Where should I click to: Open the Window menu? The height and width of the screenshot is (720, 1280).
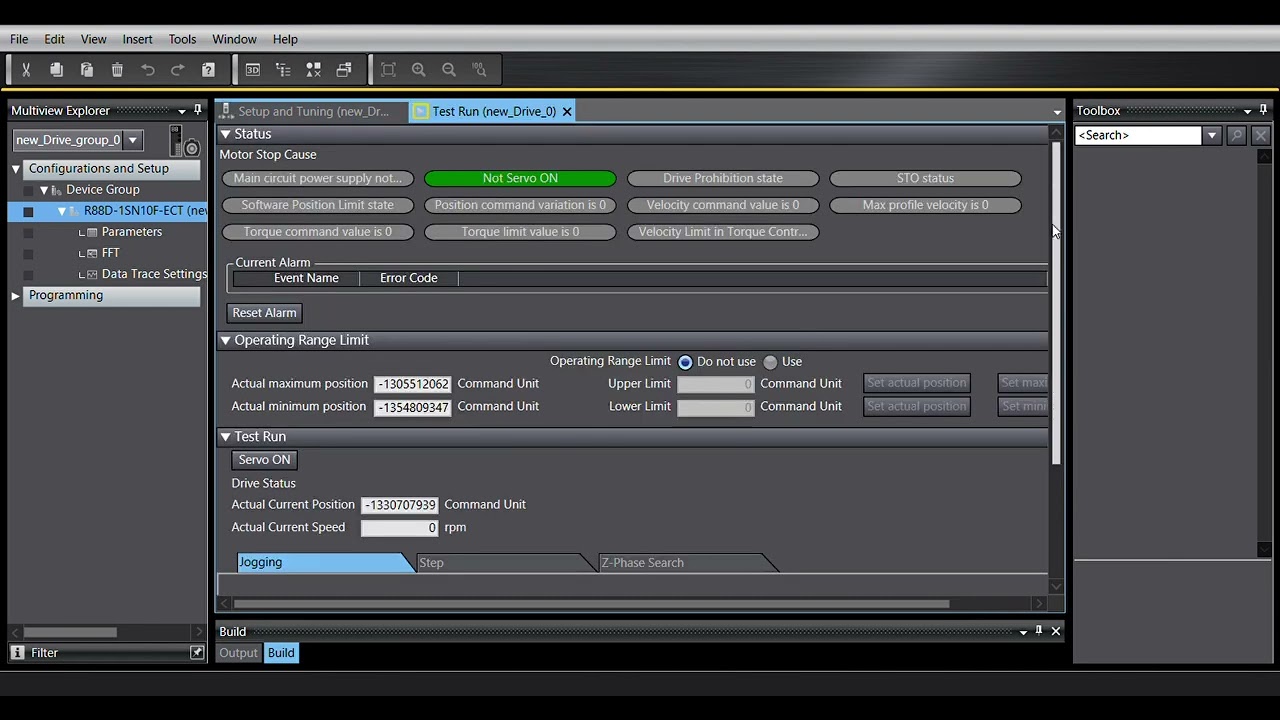[234, 39]
